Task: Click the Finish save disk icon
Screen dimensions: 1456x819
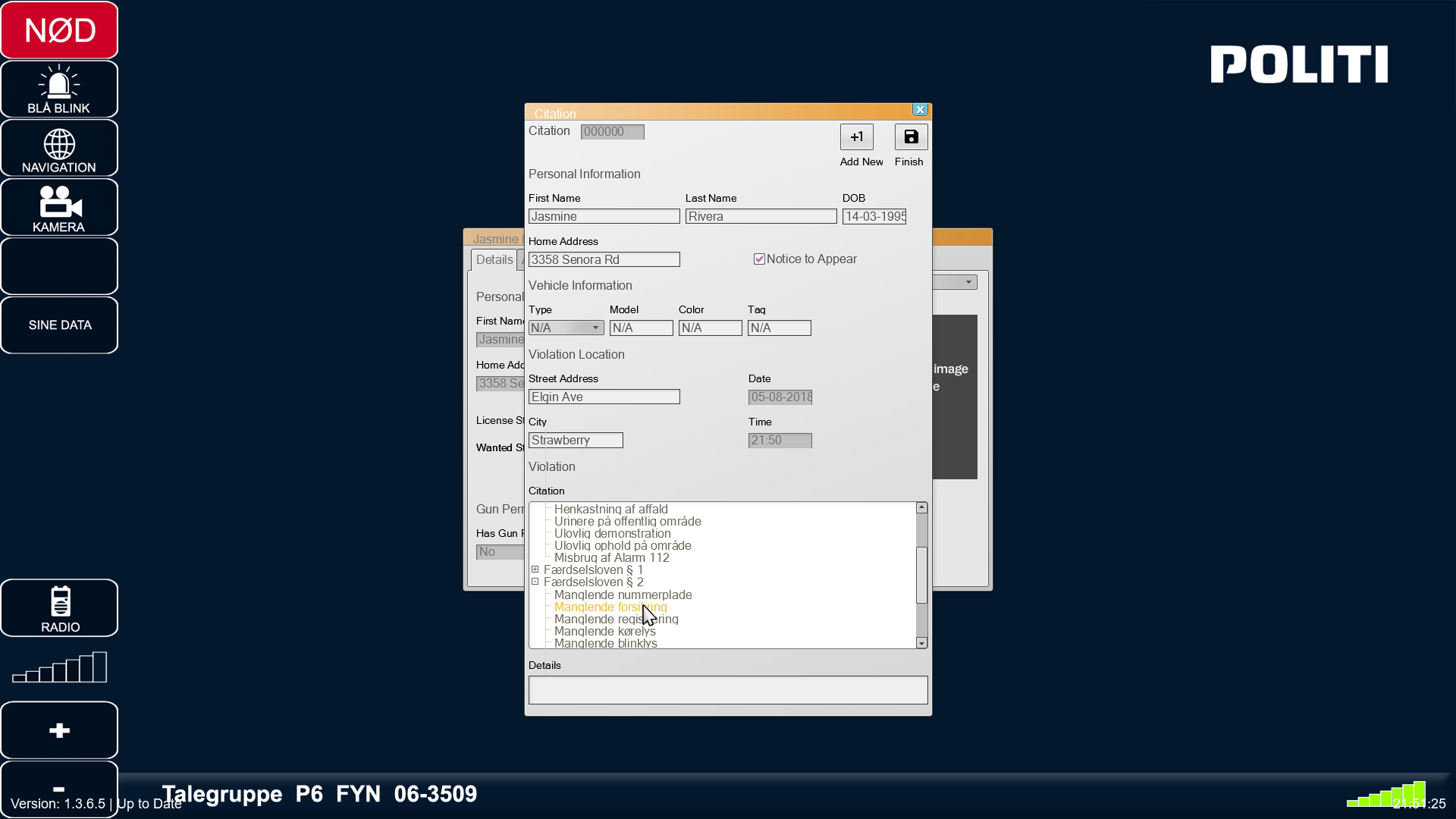Action: tap(911, 137)
